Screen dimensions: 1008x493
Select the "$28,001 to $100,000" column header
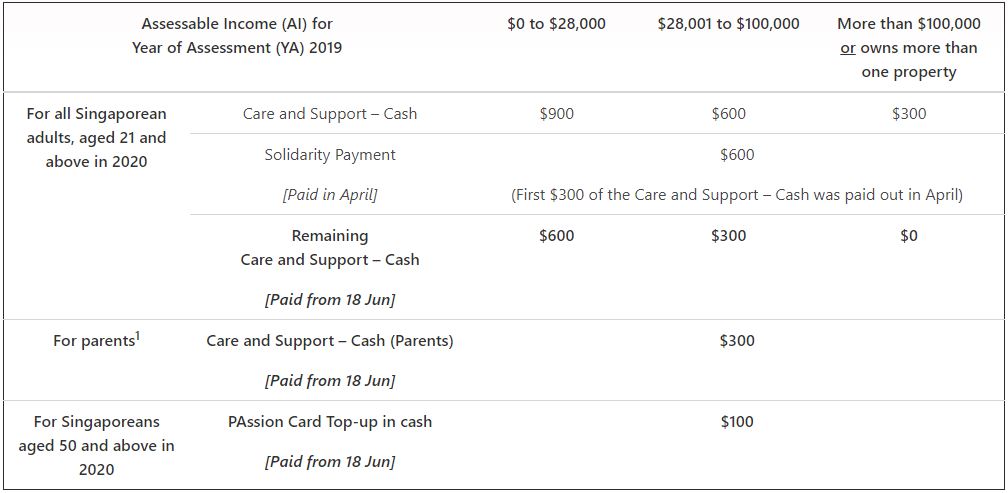(x=728, y=24)
